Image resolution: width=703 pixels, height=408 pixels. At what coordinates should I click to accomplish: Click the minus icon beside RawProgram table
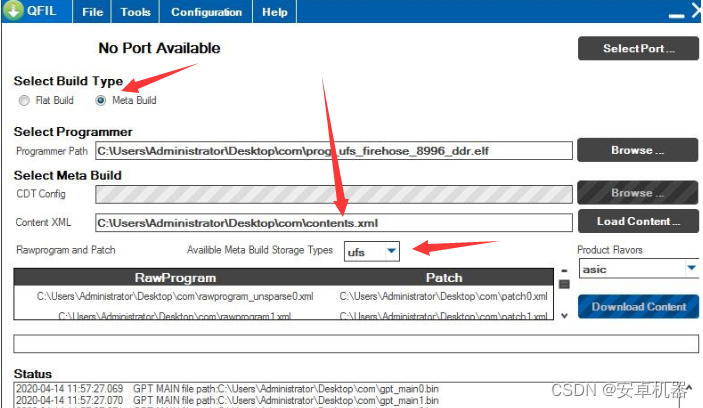coord(564,271)
